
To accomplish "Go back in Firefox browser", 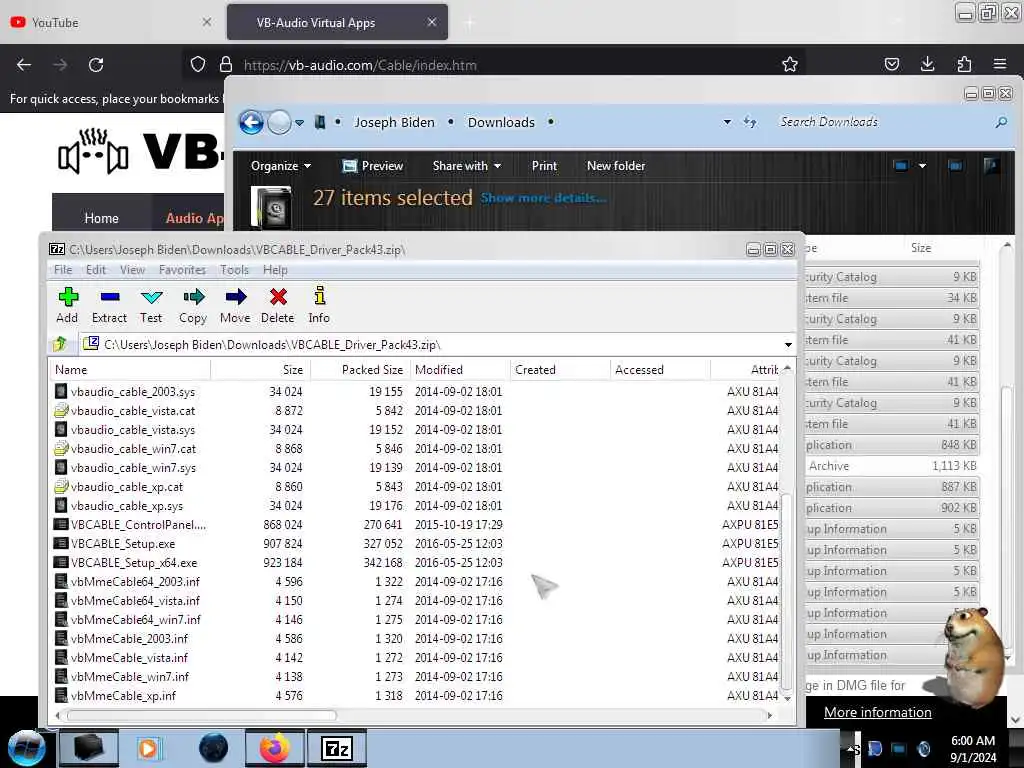I will coord(24,65).
